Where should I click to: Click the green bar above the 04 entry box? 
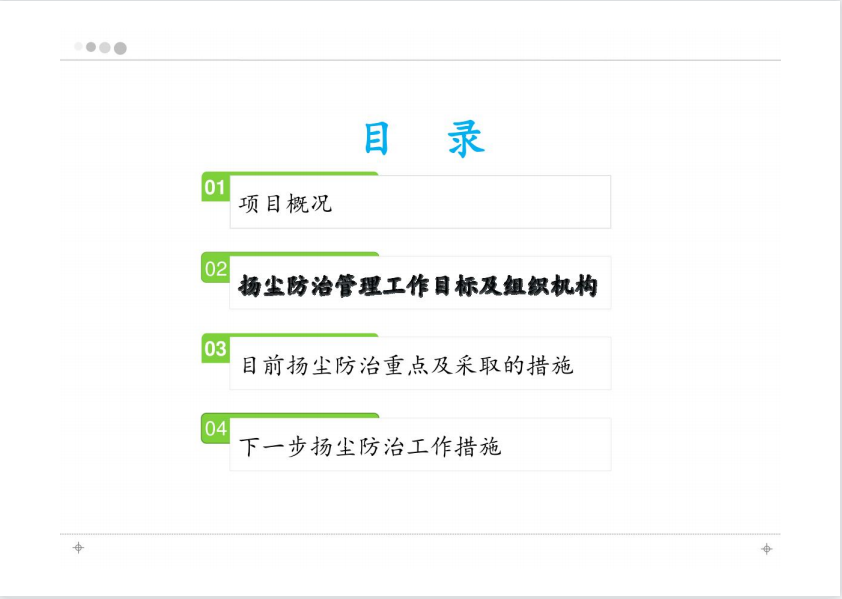tap(304, 415)
